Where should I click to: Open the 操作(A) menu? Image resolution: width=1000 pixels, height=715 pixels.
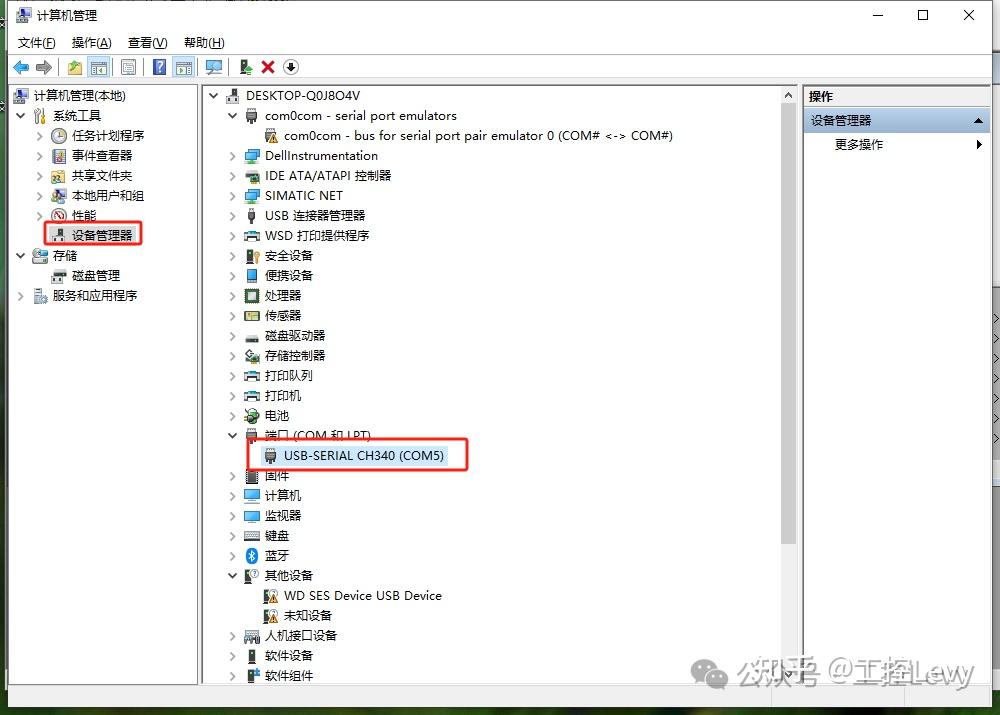[x=91, y=42]
